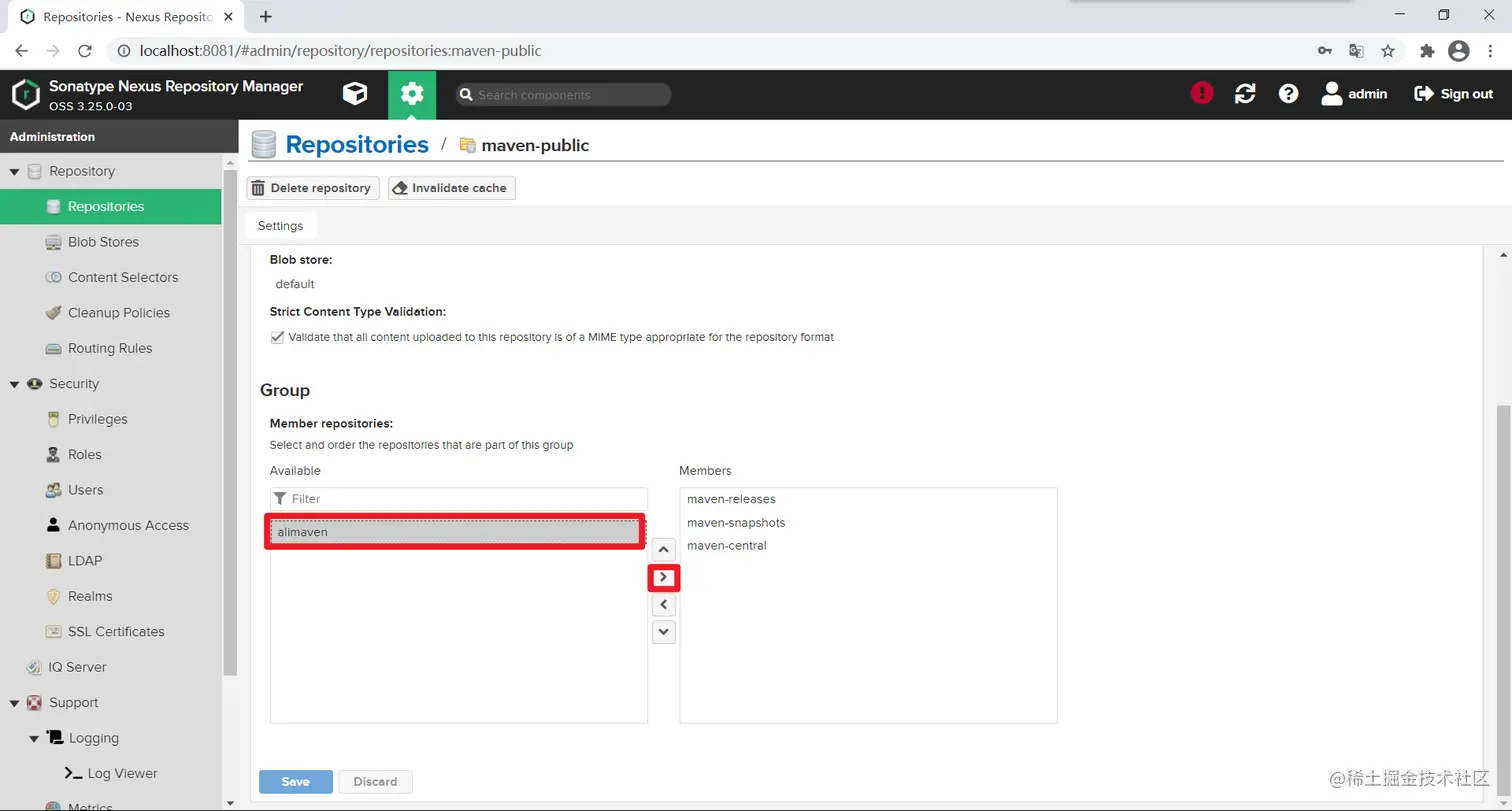Click the browser Back arrow
Image resolution: width=1512 pixels, height=811 pixels.
point(22,50)
